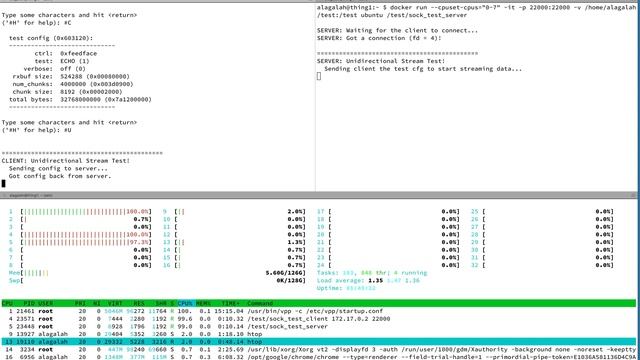Click 'SERVER: Got a connection (fd = 4):'
640x360 pixels.
pyautogui.click(x=379, y=38)
